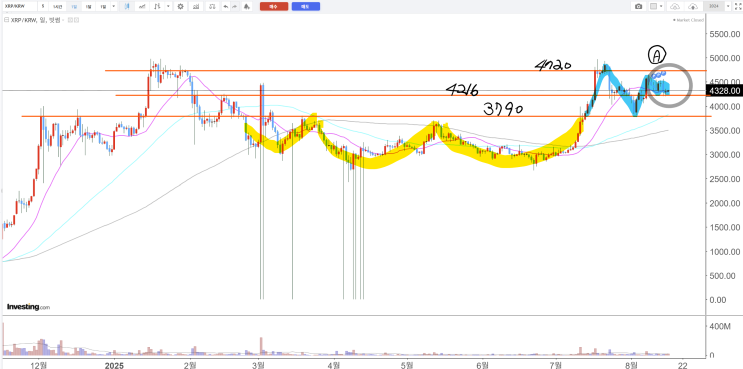Click the XRP/KRW symbol search field
Screen dimensions: 743x369
[19, 6]
